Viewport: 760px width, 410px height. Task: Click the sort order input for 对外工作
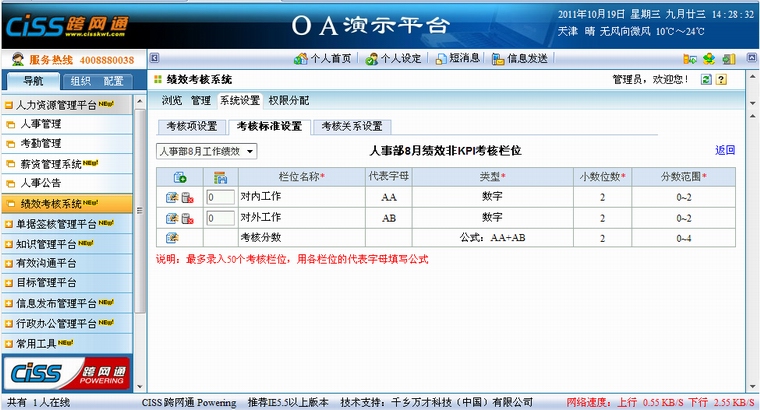220,218
